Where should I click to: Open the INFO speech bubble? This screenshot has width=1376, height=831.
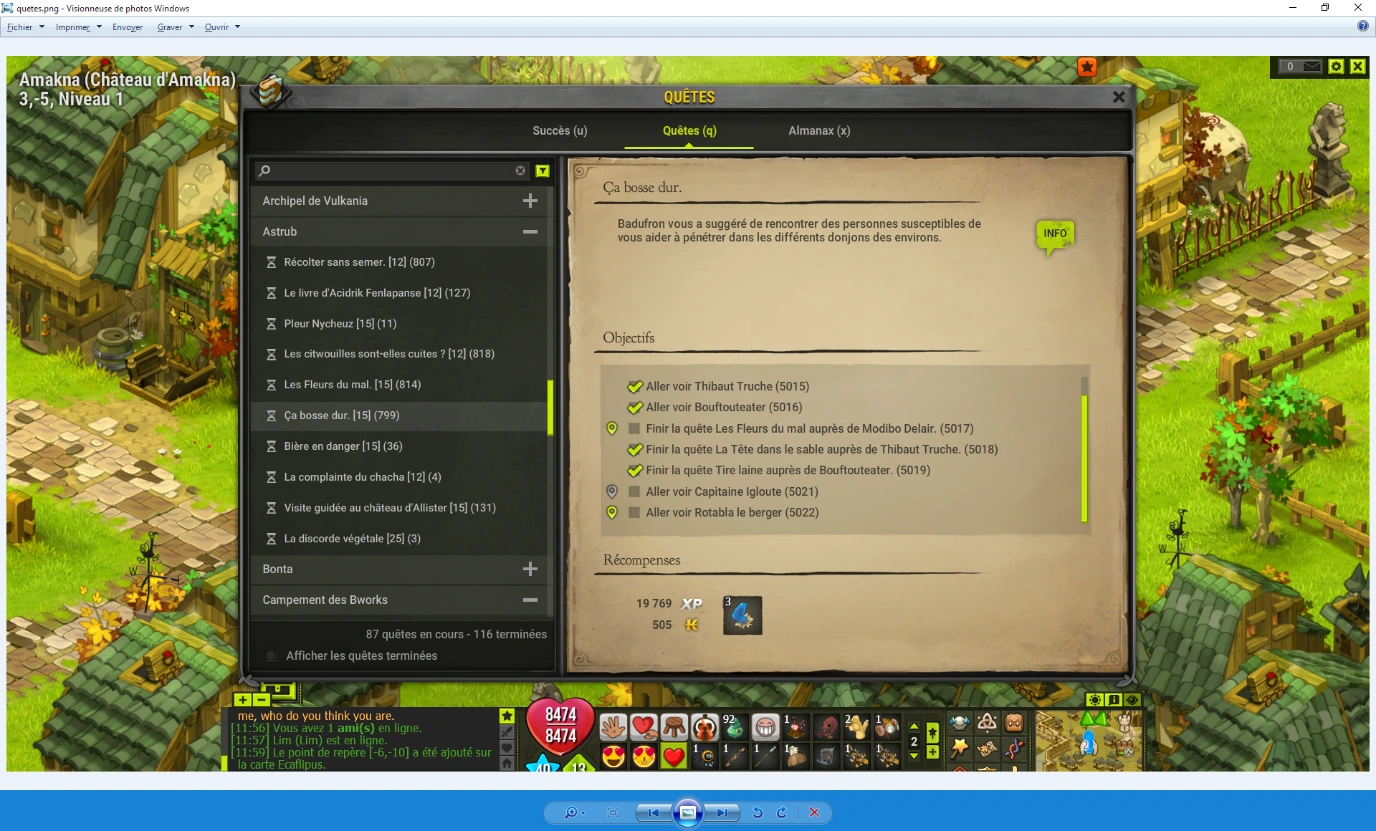pyautogui.click(x=1055, y=236)
